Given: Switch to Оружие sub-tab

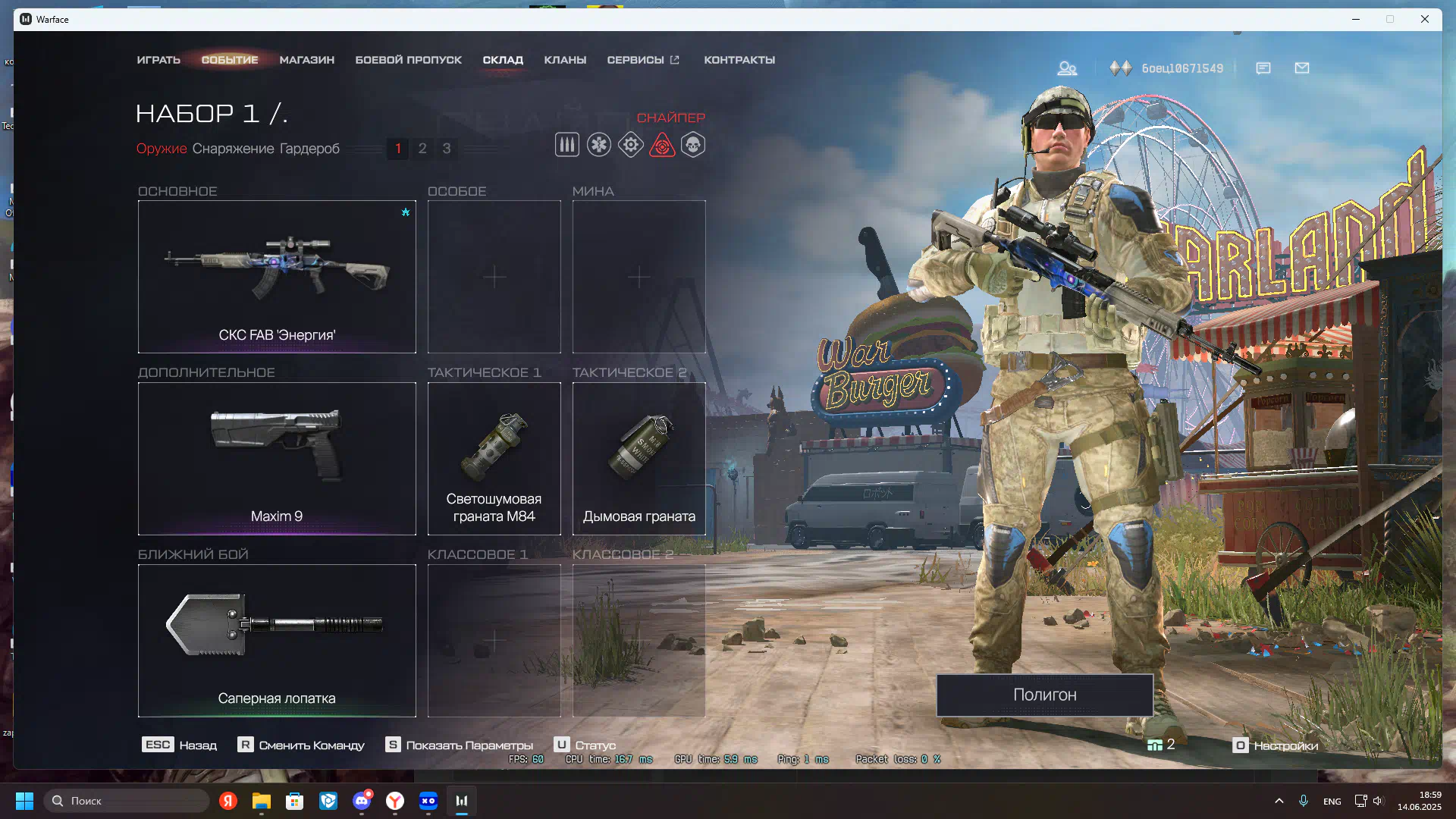Looking at the screenshot, I should [x=162, y=149].
